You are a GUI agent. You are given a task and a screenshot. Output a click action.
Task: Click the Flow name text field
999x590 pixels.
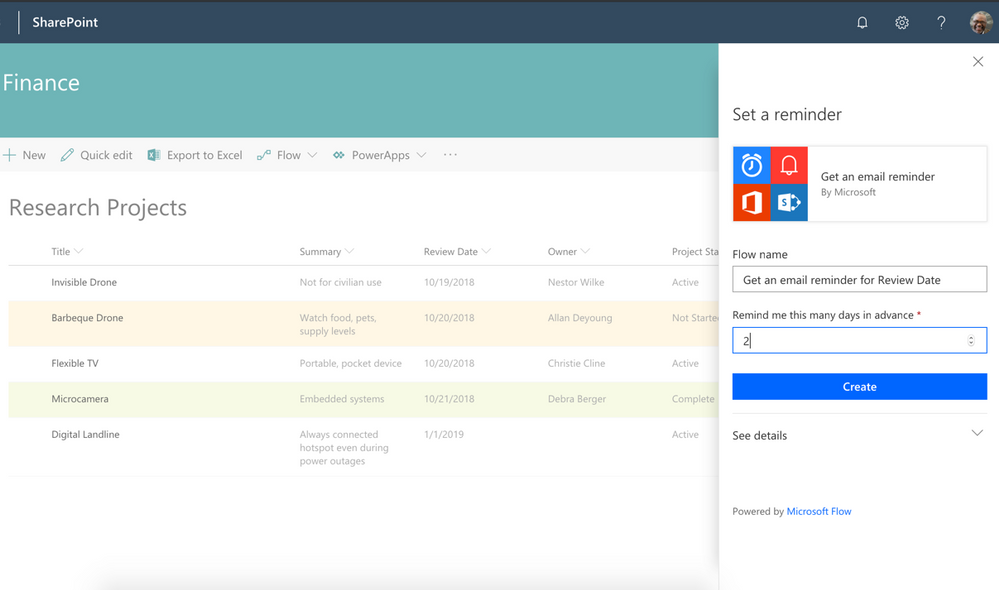click(859, 280)
